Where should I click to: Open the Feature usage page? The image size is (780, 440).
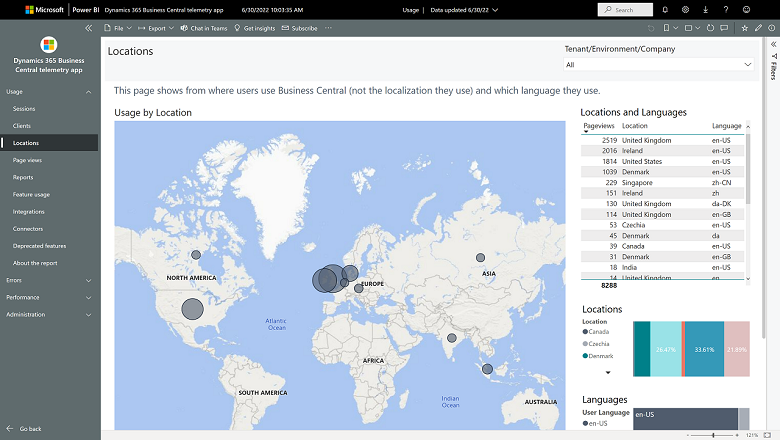click(31, 194)
